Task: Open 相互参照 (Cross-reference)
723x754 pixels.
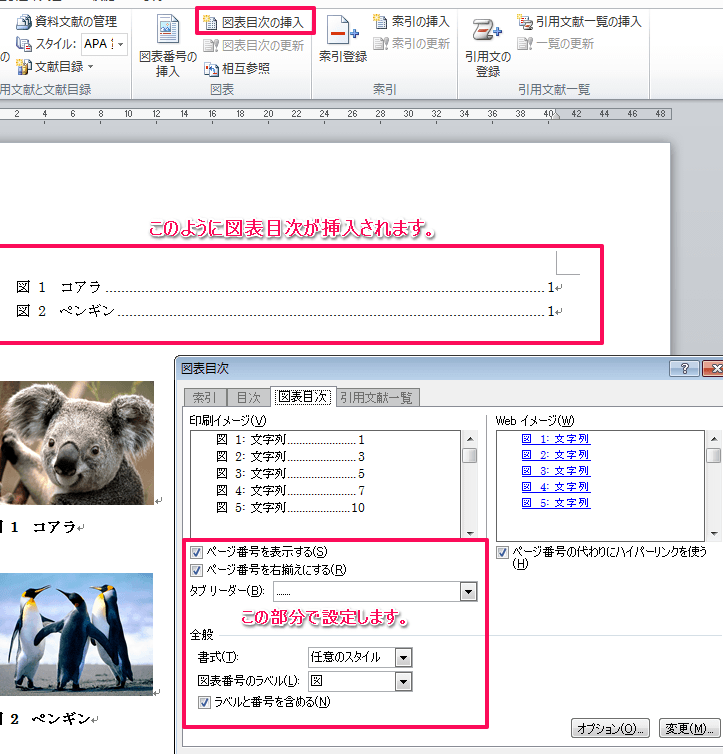Action: (237, 69)
